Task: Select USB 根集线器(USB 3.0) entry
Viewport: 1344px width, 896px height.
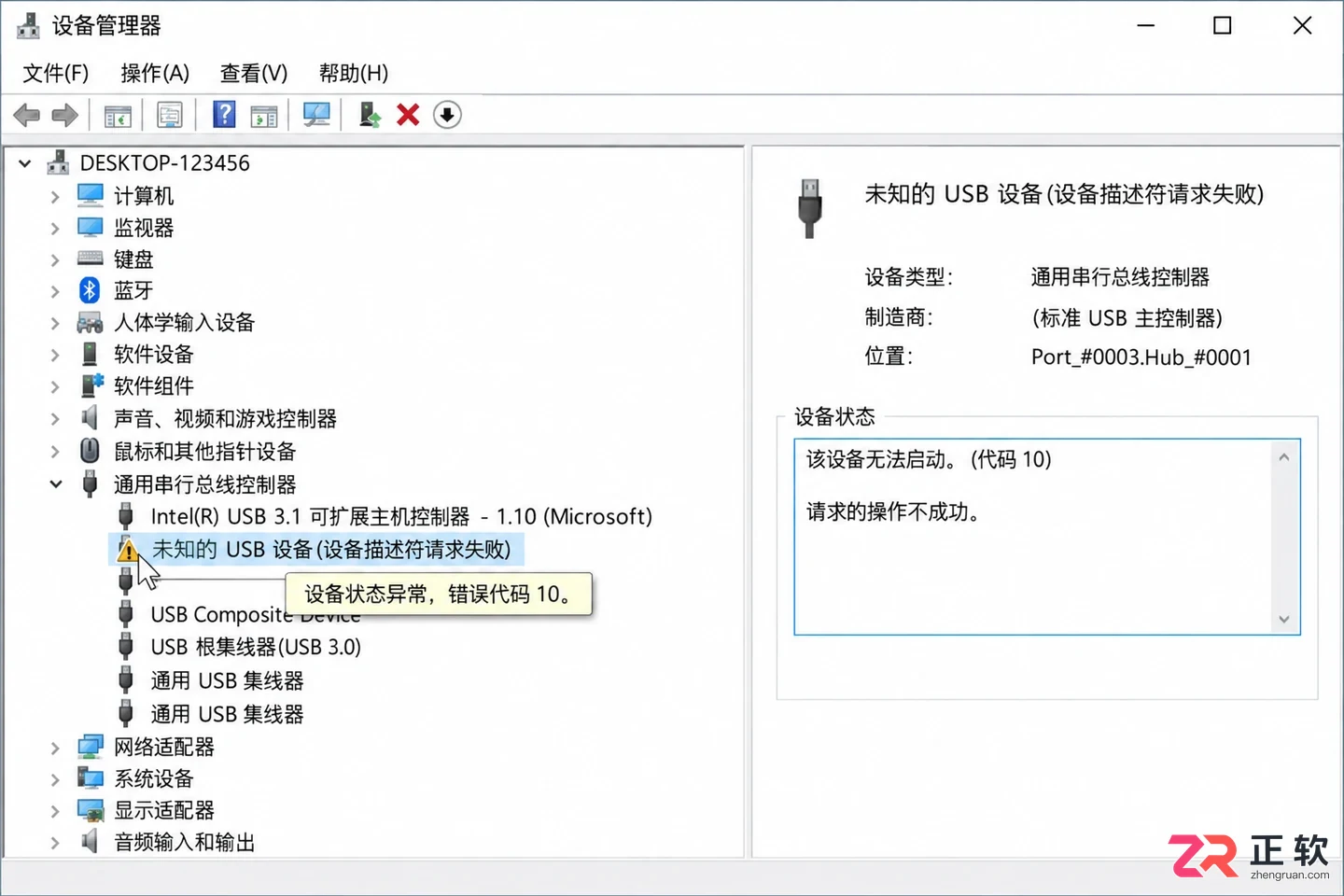Action: click(256, 647)
